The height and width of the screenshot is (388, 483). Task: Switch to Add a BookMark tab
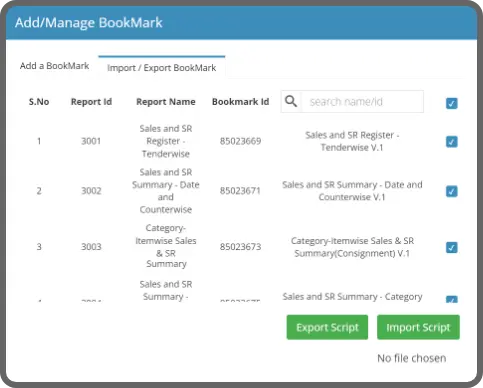point(54,66)
